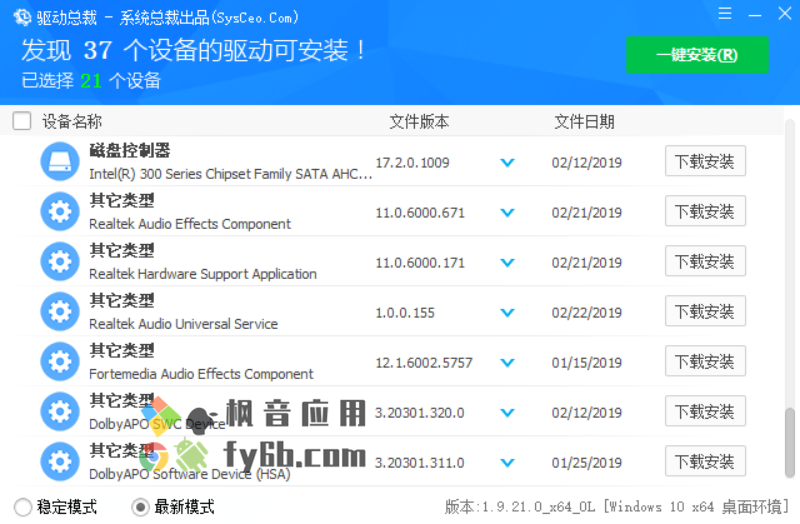This screenshot has width=800, height=524.
Task: Click the 文件版本 column header
Action: point(419,121)
